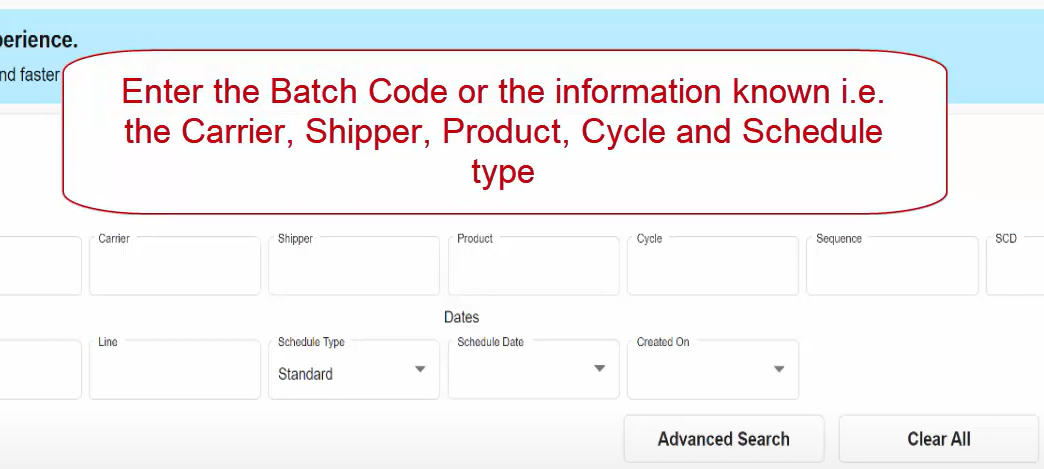Open the Created On dropdown

click(x=700, y=370)
